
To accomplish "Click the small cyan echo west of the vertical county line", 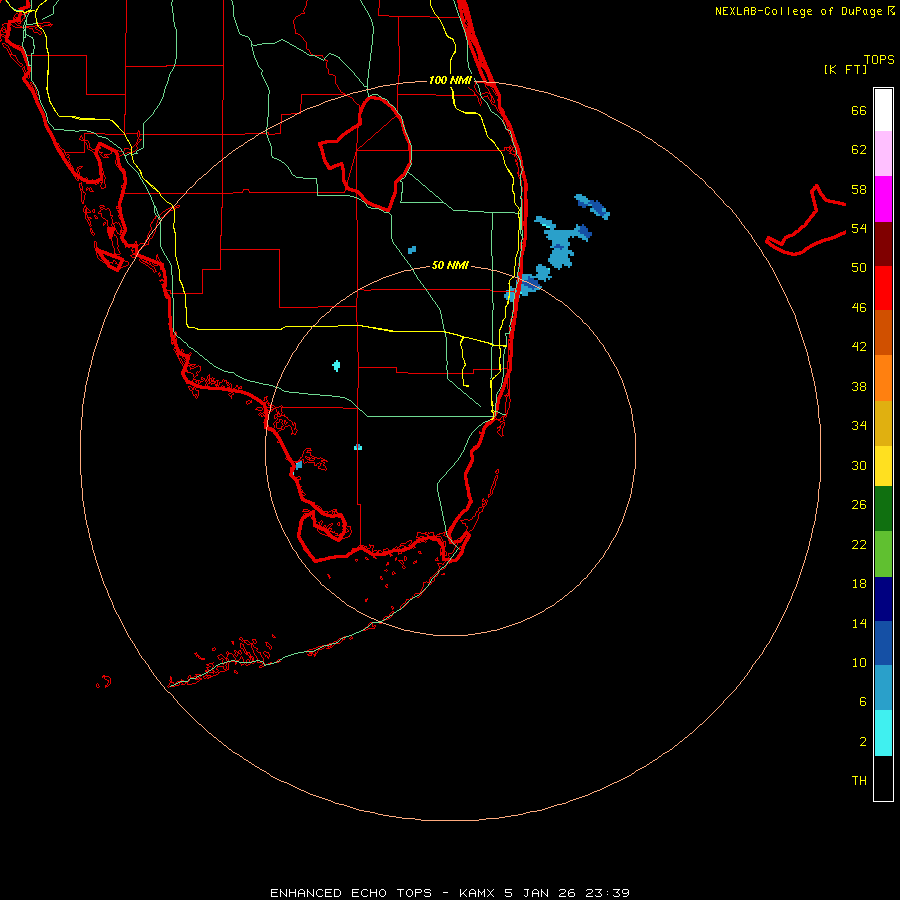I will click(x=336, y=366).
